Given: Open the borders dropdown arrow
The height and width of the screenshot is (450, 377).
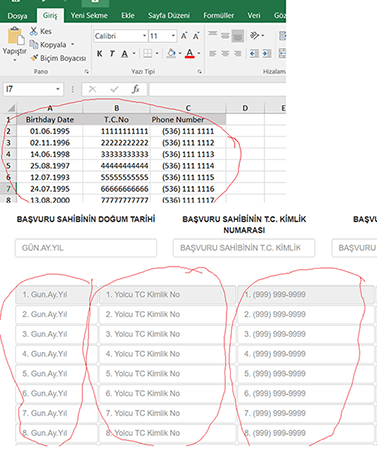Looking at the screenshot, I should pos(157,54).
